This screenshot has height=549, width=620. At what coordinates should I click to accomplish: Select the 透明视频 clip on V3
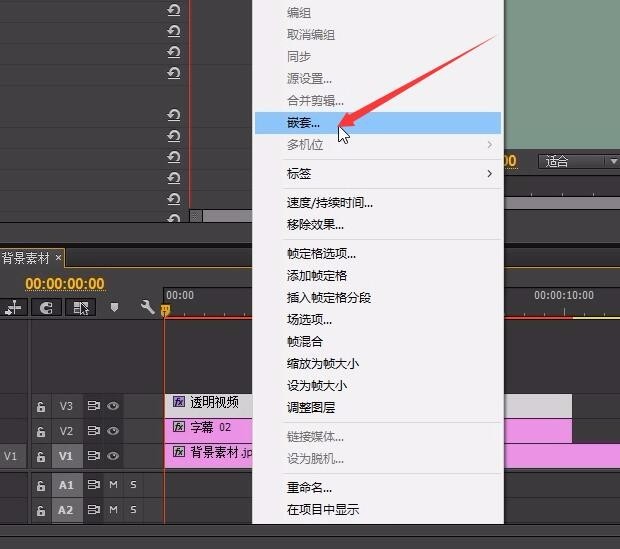[x=368, y=406]
